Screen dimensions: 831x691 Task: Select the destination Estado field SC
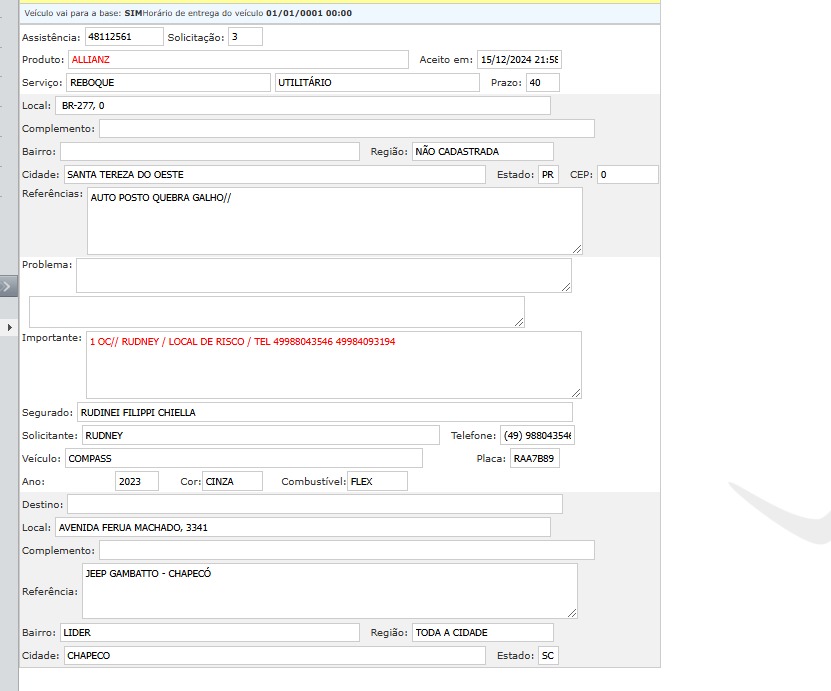tap(547, 656)
